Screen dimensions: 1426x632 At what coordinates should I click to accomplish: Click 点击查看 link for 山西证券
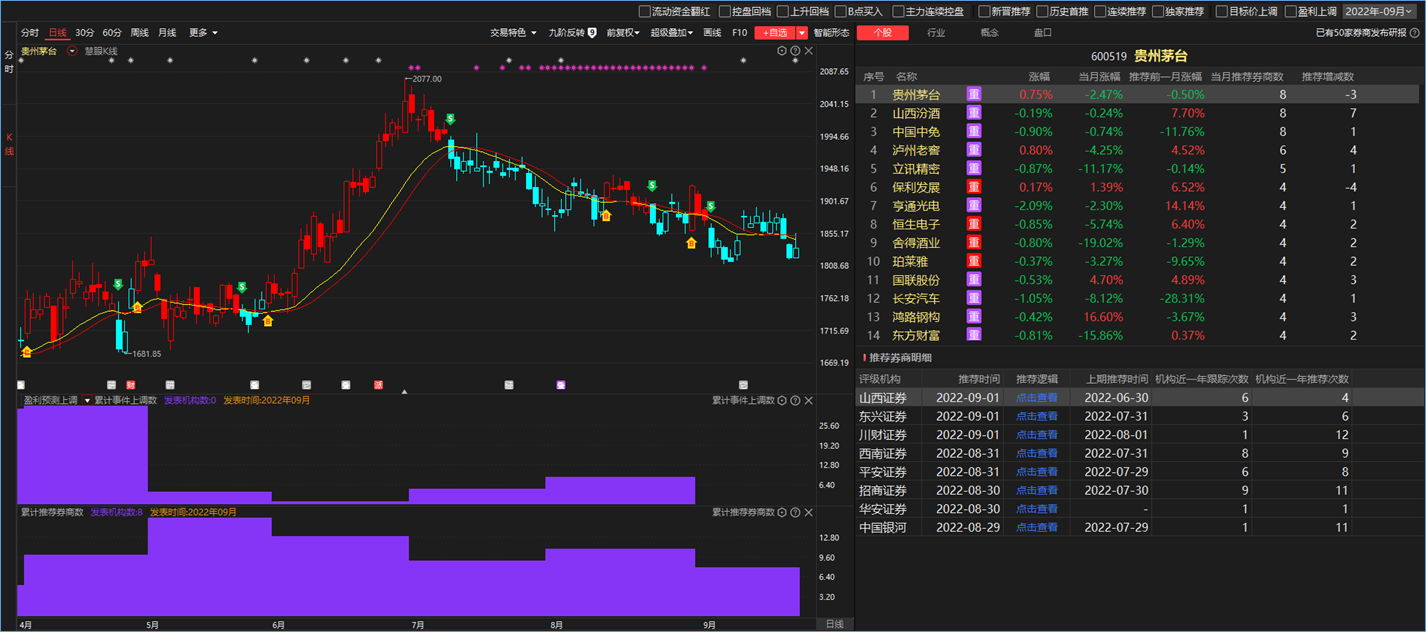point(1037,397)
